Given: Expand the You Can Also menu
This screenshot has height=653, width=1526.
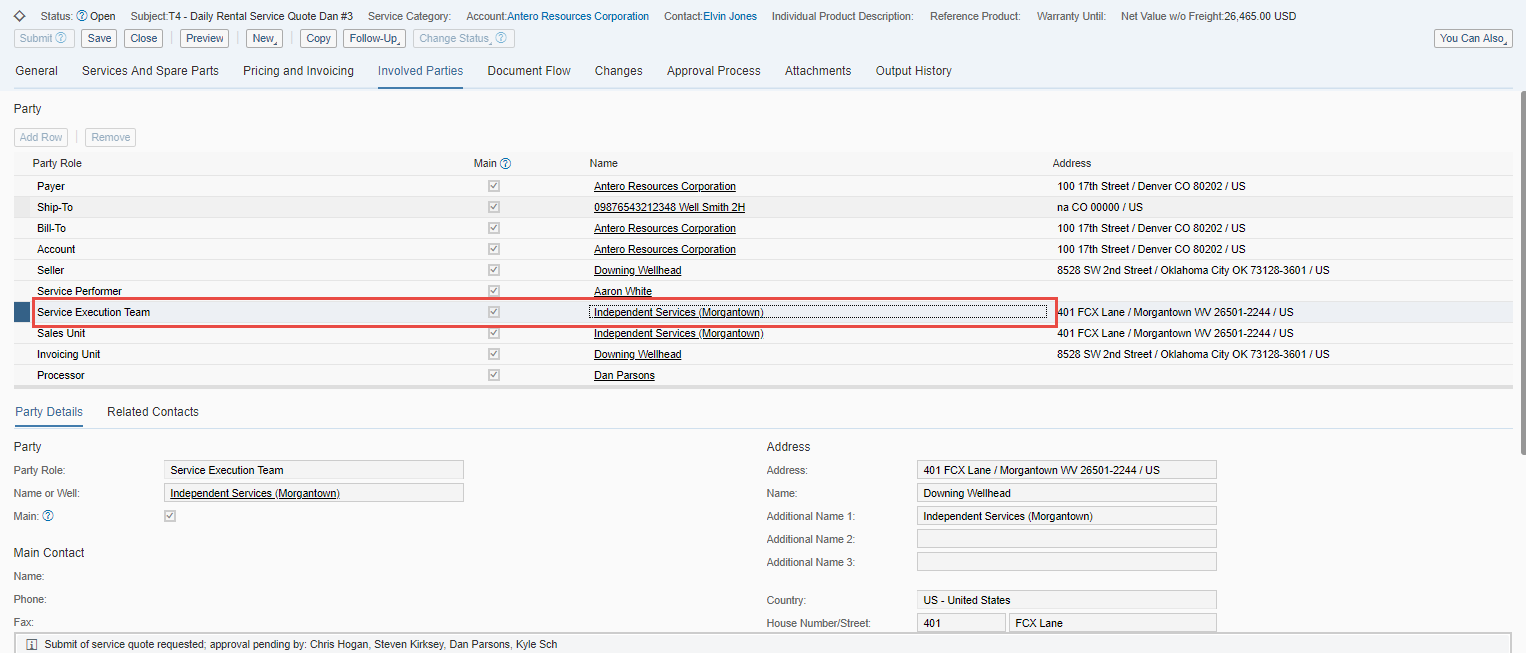Looking at the screenshot, I should pos(1473,38).
